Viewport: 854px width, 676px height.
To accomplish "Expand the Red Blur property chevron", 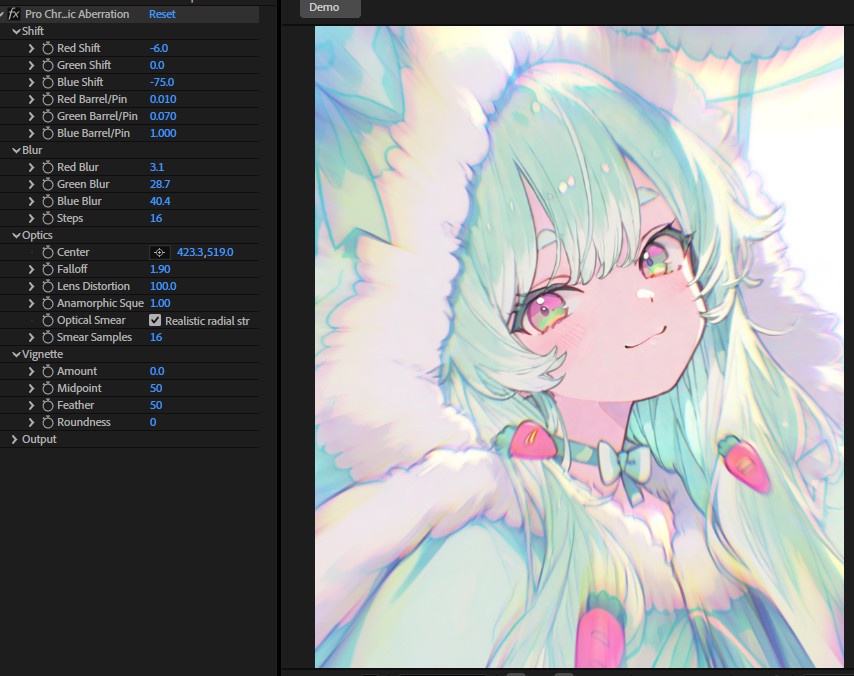I will 30,166.
